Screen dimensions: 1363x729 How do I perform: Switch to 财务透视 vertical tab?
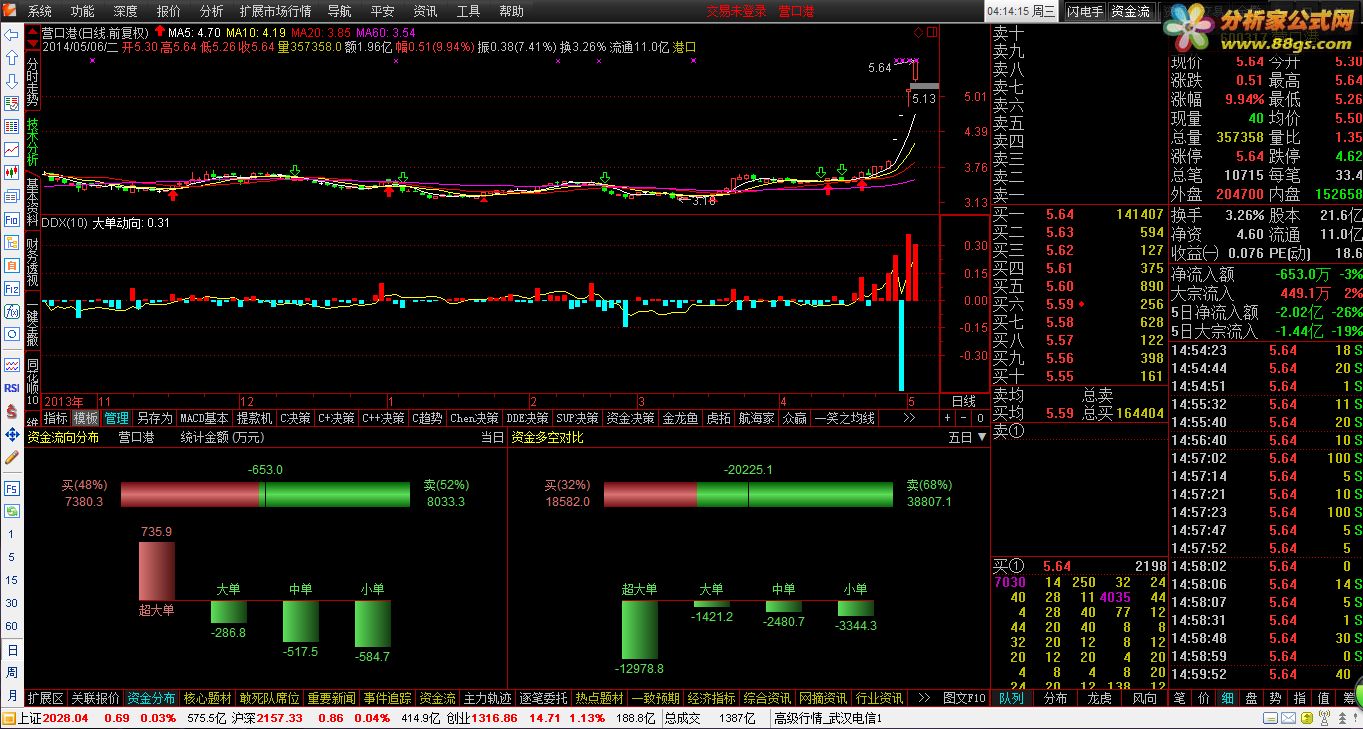click(32, 263)
